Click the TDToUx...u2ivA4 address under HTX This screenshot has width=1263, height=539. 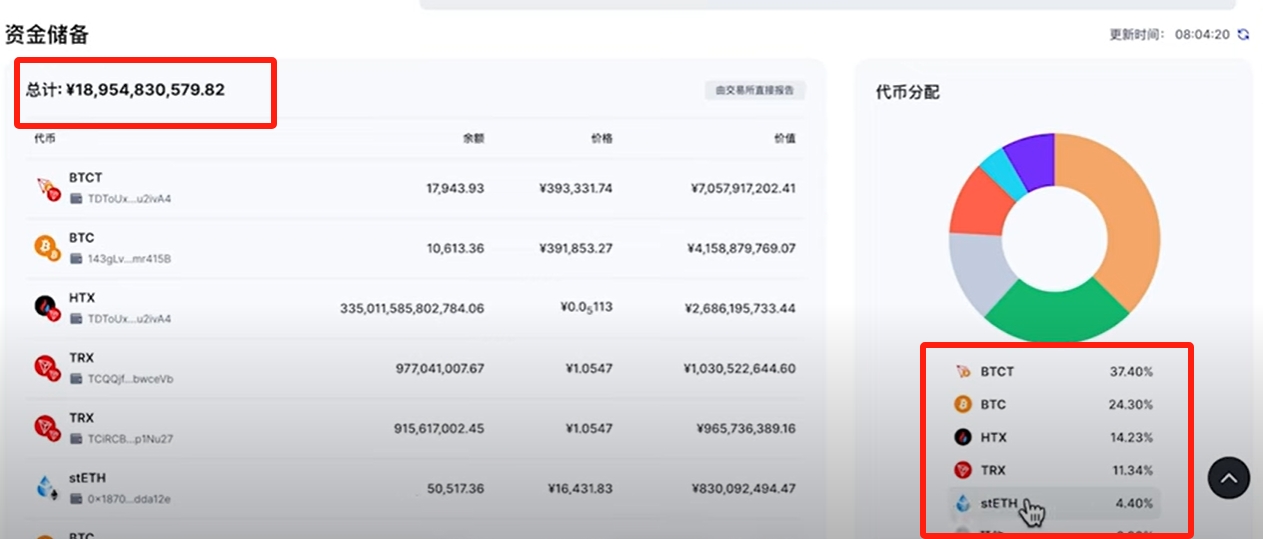click(129, 319)
